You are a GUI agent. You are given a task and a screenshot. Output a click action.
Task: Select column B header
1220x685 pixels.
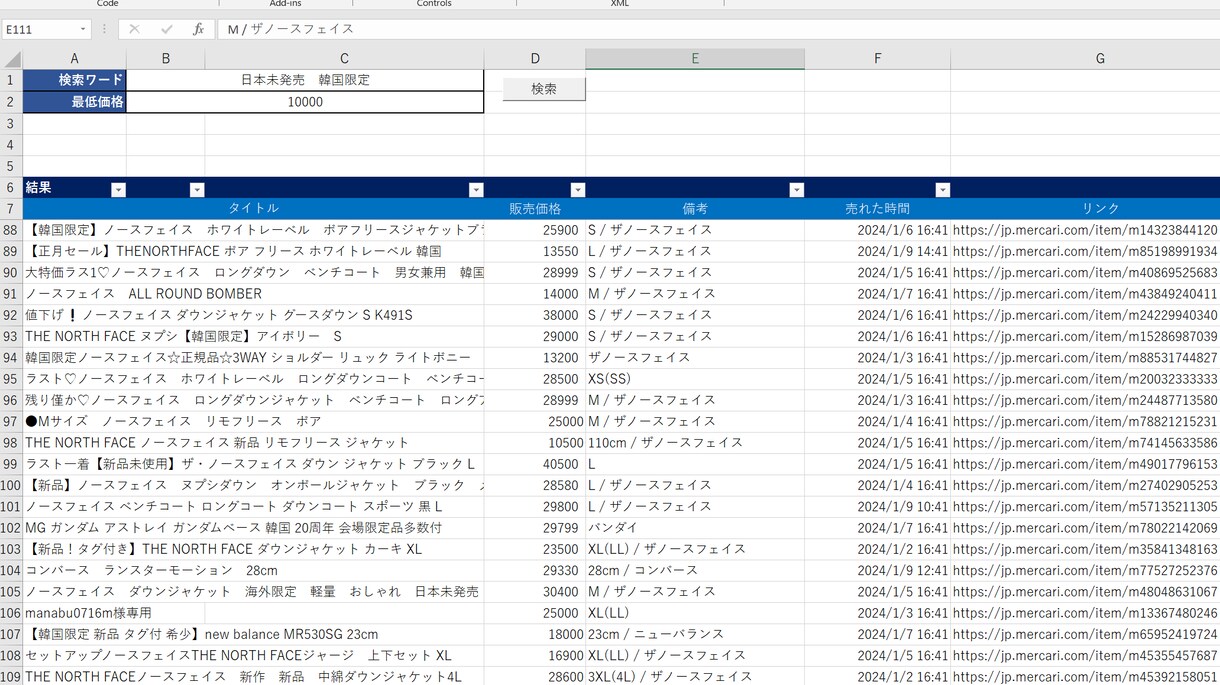coord(166,59)
